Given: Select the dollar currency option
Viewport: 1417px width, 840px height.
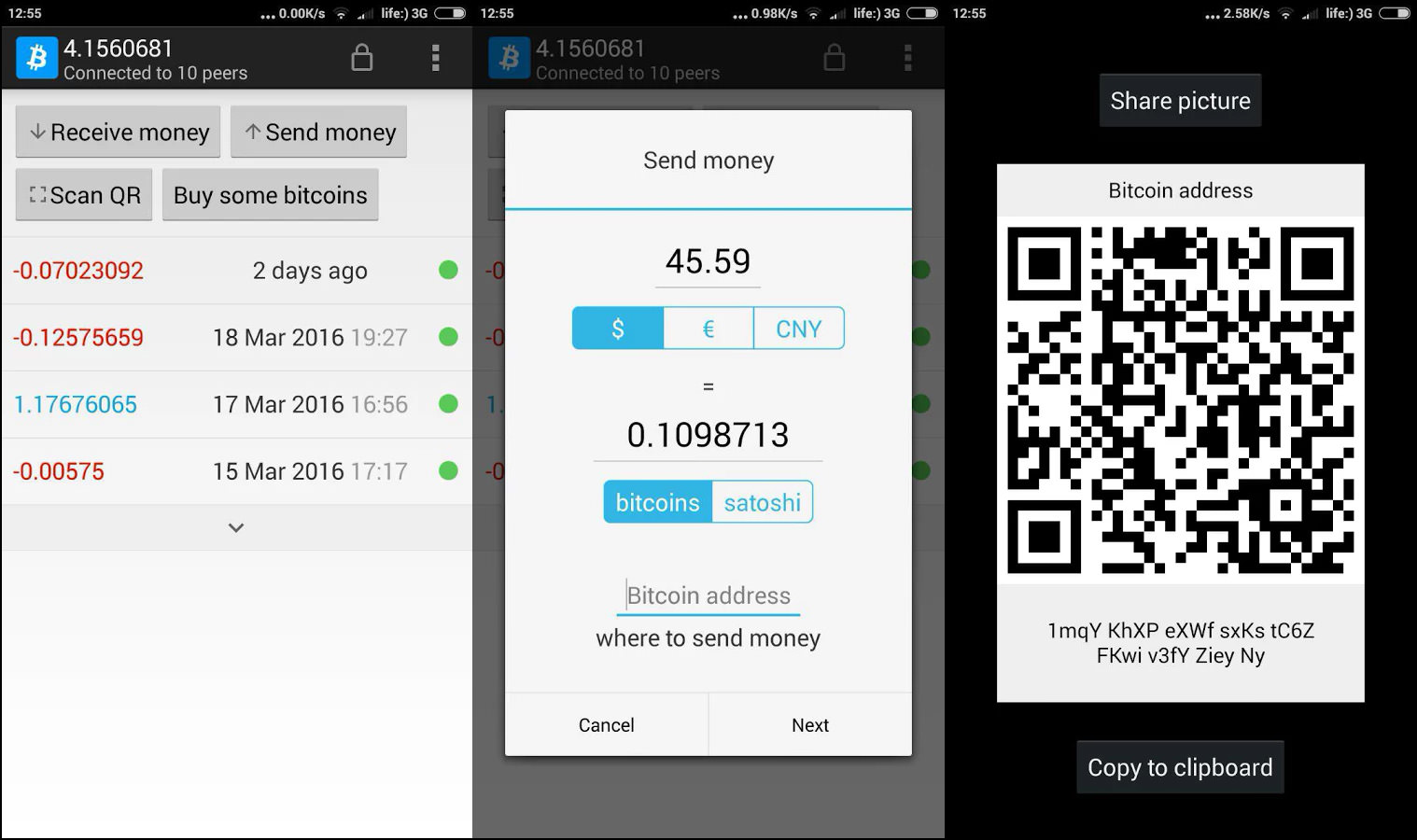Looking at the screenshot, I should click(617, 329).
